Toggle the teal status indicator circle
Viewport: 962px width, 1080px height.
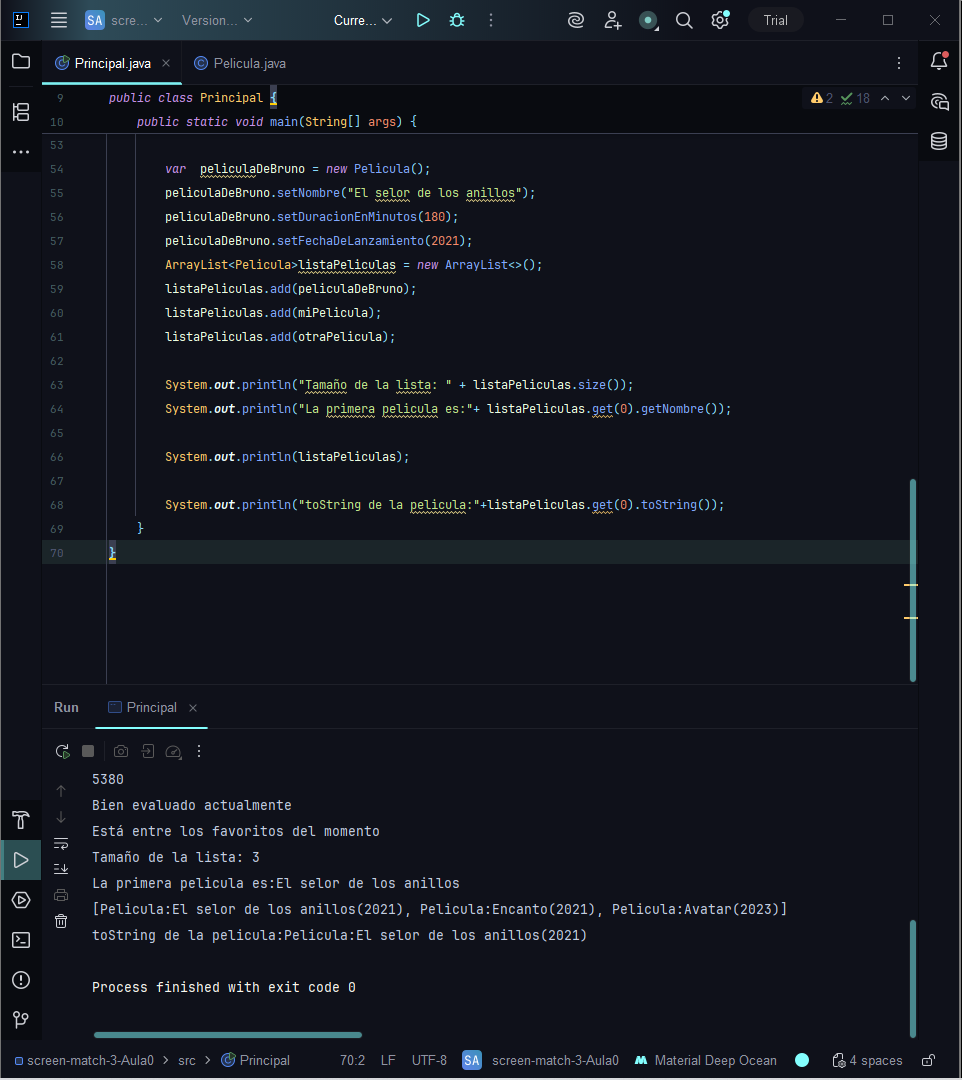click(802, 1060)
